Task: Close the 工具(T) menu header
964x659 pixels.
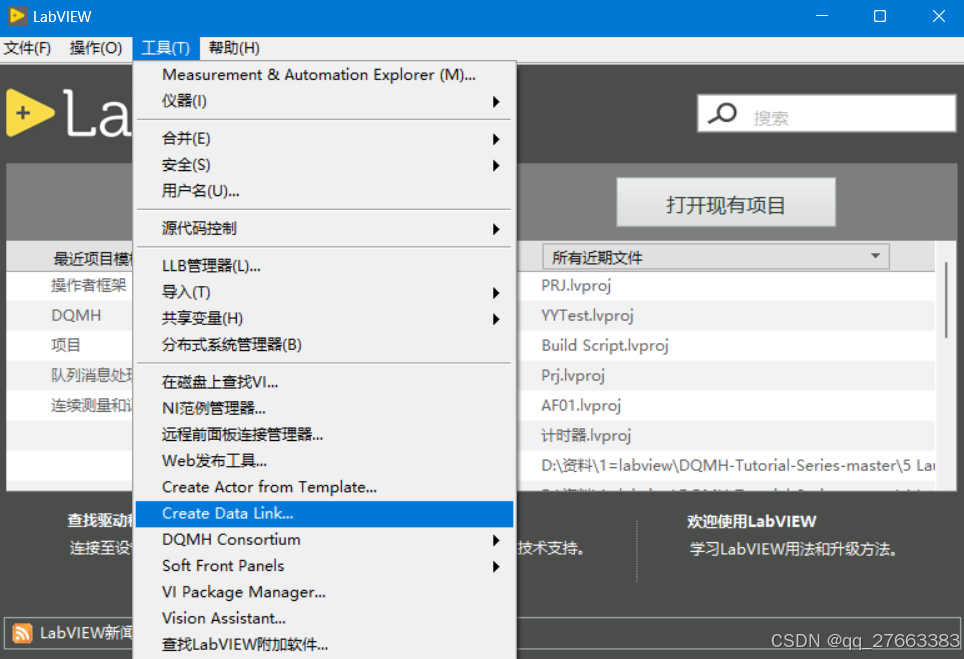Action: [x=165, y=48]
